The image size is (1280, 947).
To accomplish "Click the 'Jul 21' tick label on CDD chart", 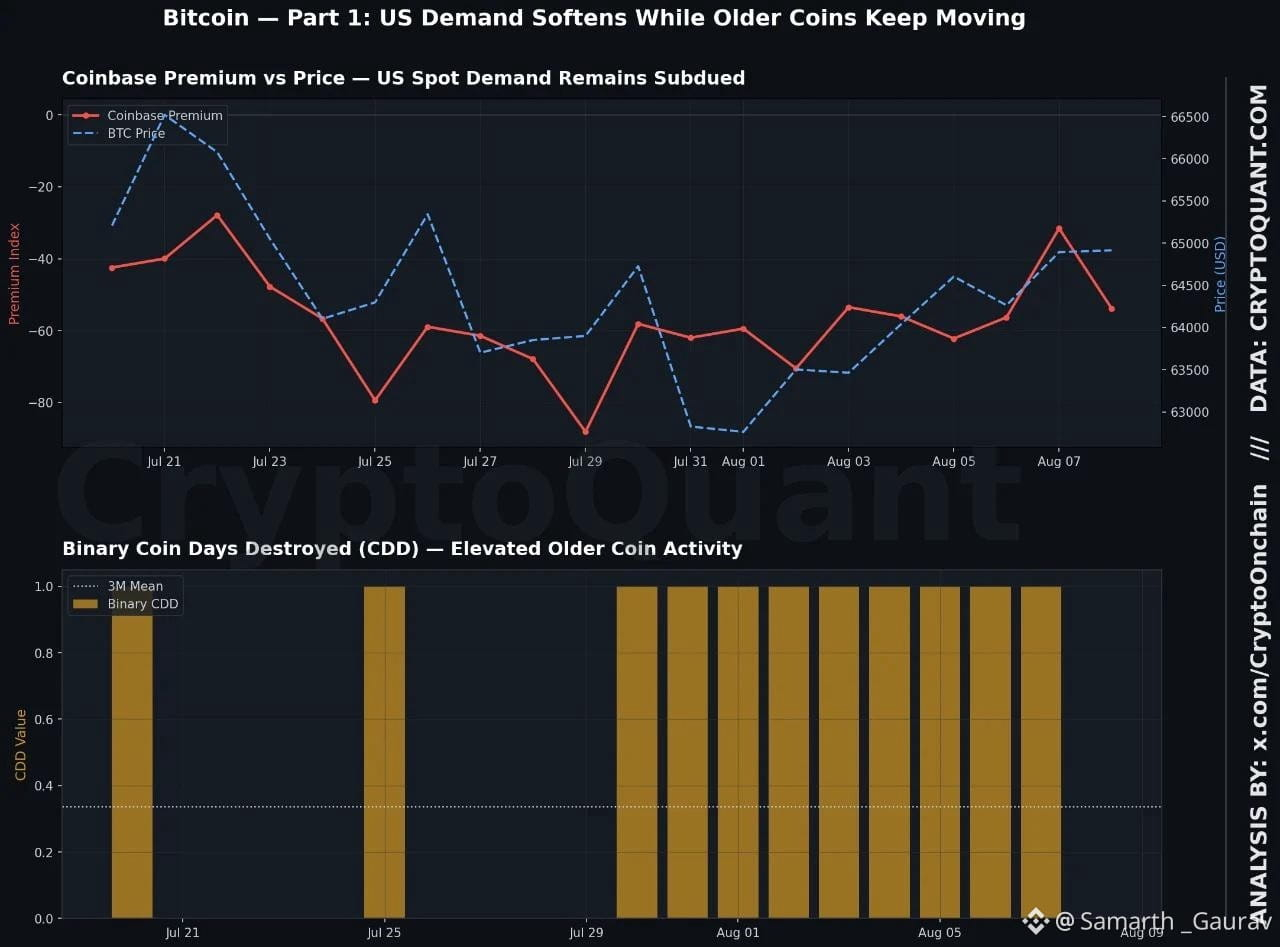I will point(182,933).
